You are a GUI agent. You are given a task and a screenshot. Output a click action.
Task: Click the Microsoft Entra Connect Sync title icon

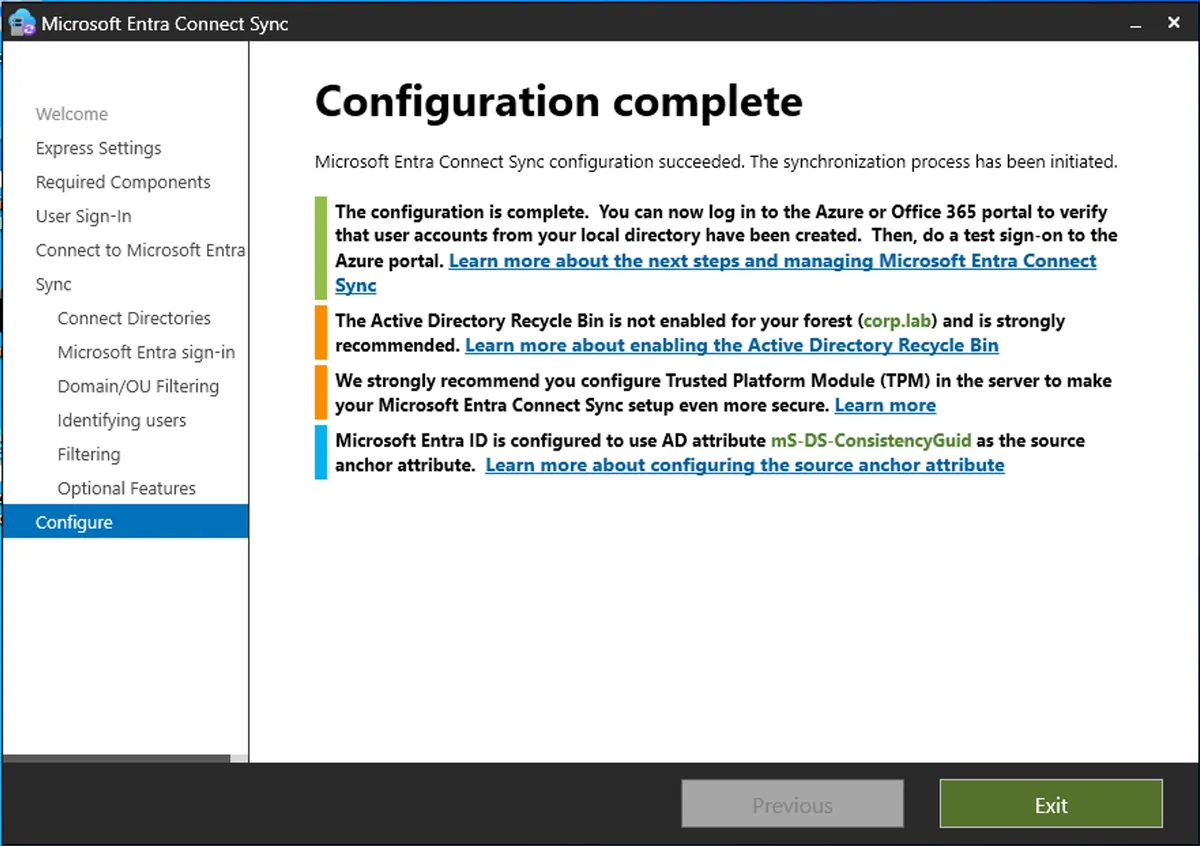click(x=23, y=22)
